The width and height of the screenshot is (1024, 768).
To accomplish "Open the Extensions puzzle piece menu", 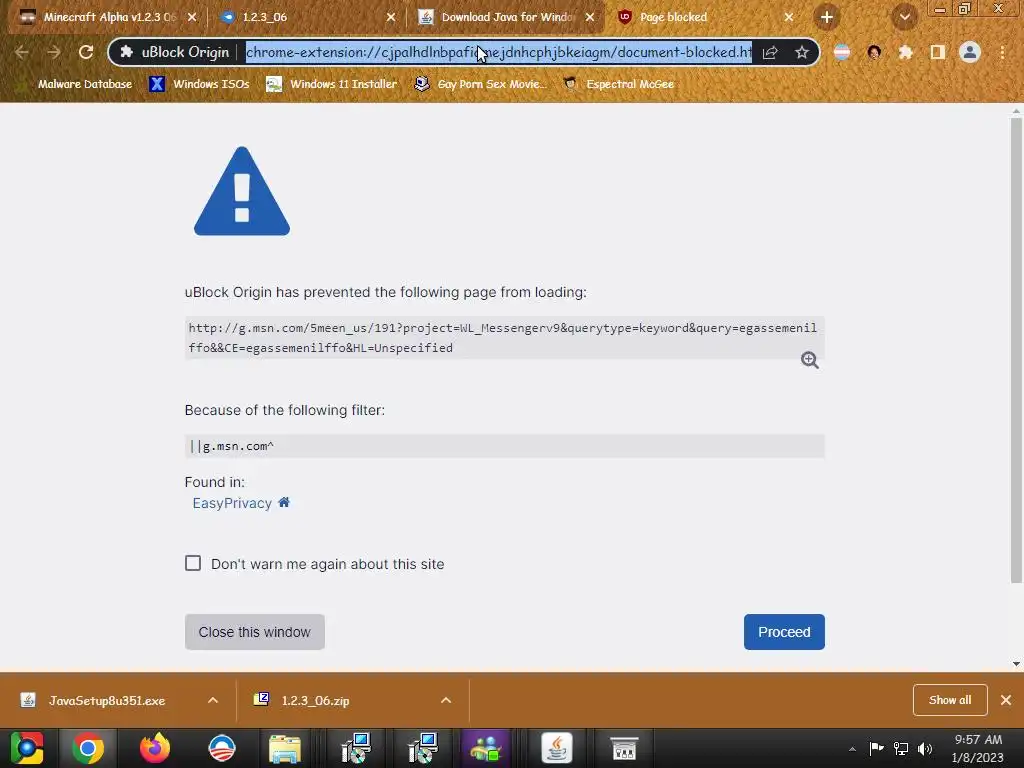I will 906,52.
